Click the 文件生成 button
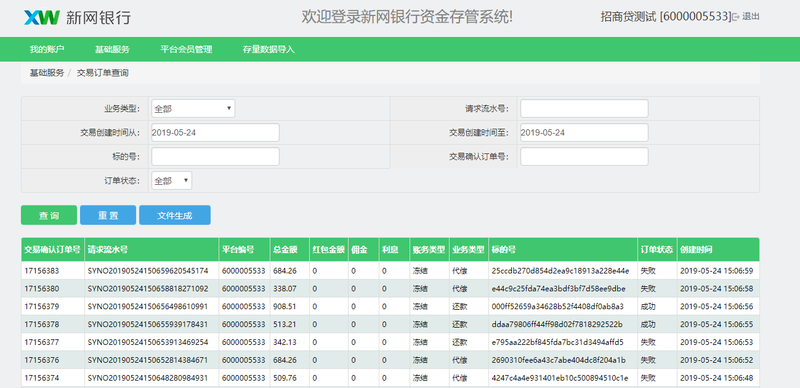Screen dimensions: 800x388 tap(175, 215)
